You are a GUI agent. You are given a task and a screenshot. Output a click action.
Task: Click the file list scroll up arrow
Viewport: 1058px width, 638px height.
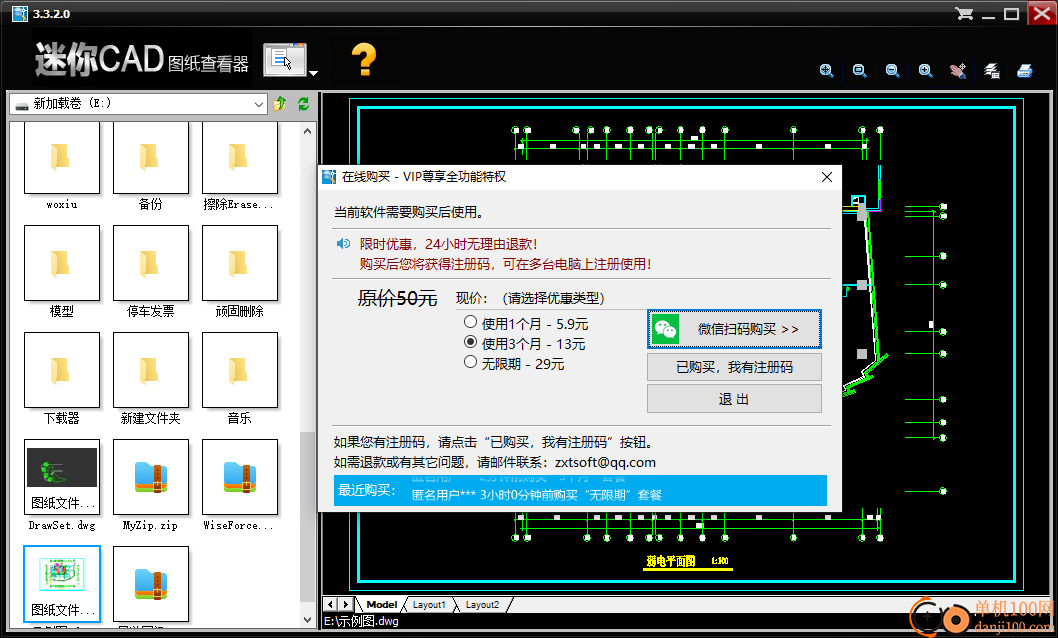click(308, 131)
